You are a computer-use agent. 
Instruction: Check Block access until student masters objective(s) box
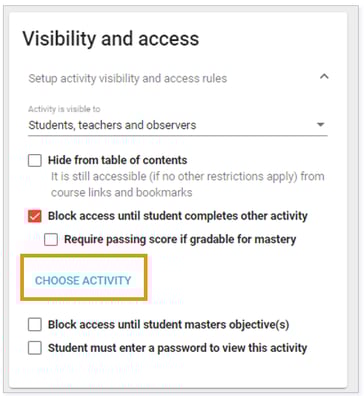pos(35,324)
